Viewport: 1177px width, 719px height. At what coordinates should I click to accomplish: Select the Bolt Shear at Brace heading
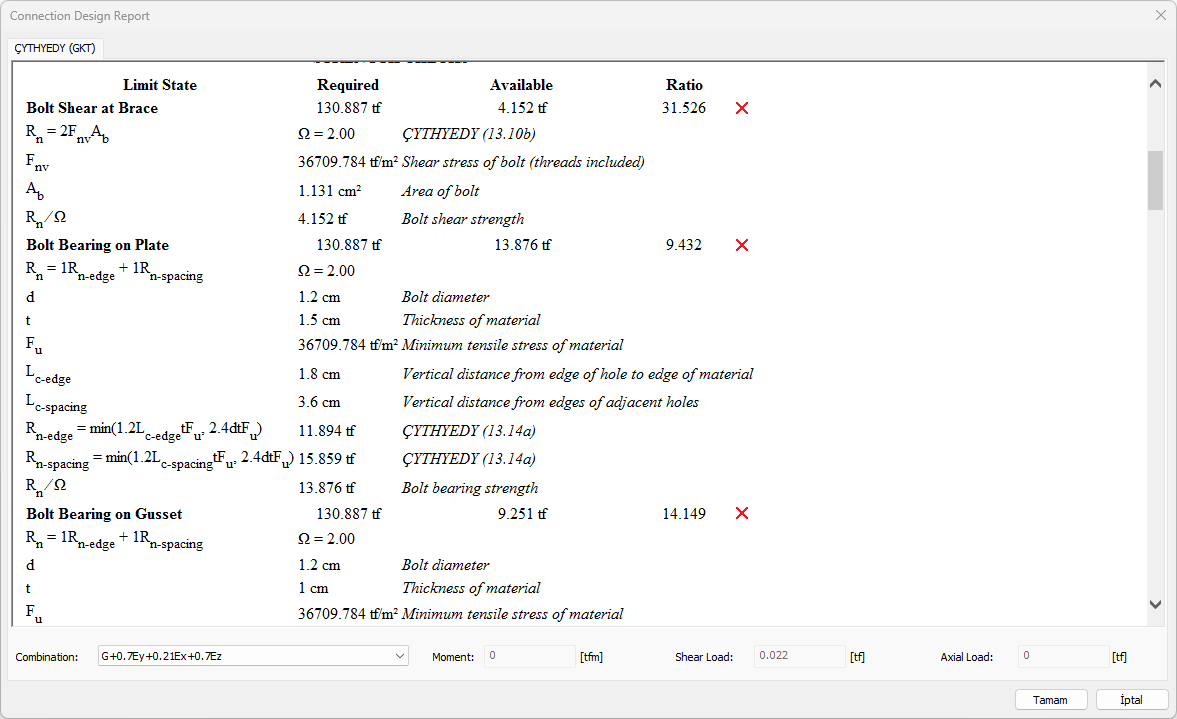click(92, 108)
